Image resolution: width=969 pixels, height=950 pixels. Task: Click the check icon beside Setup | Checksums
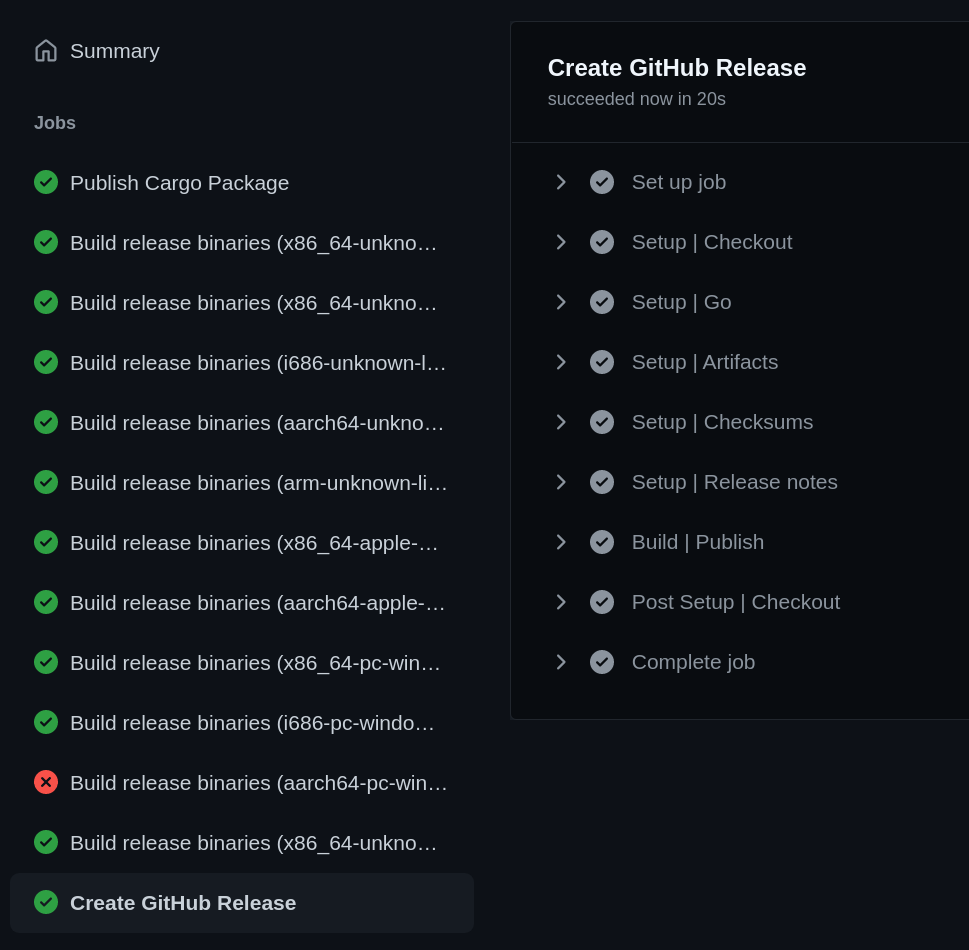601,422
